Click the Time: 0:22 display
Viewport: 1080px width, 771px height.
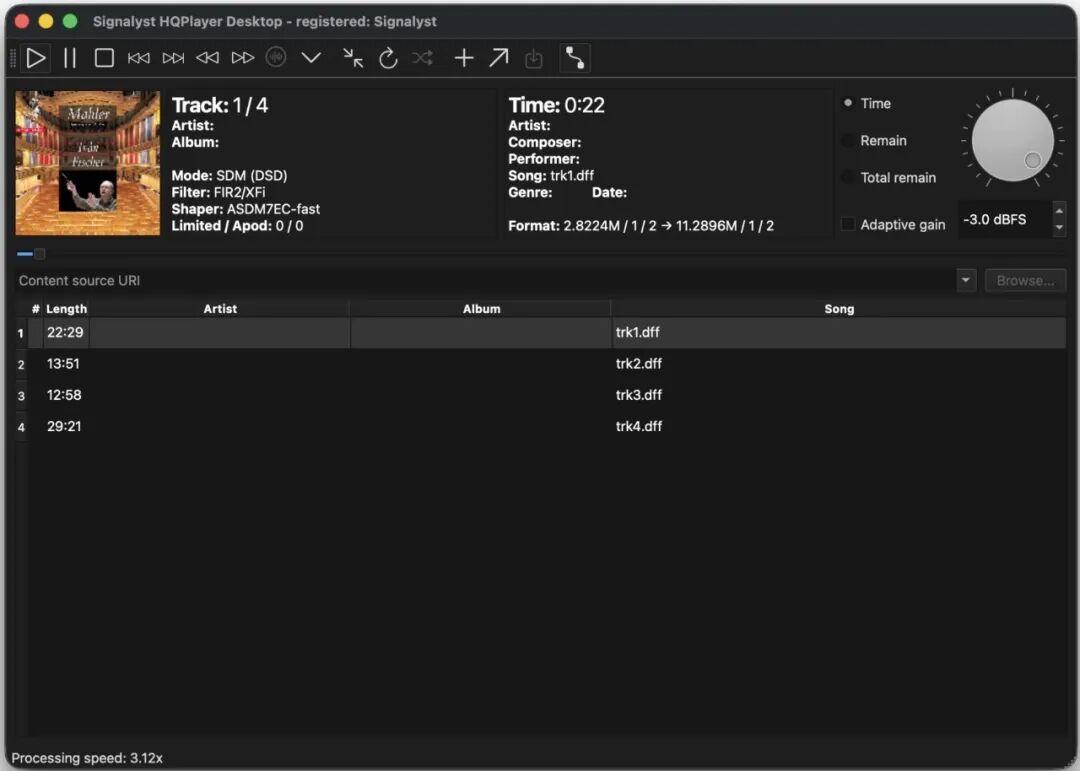click(557, 105)
